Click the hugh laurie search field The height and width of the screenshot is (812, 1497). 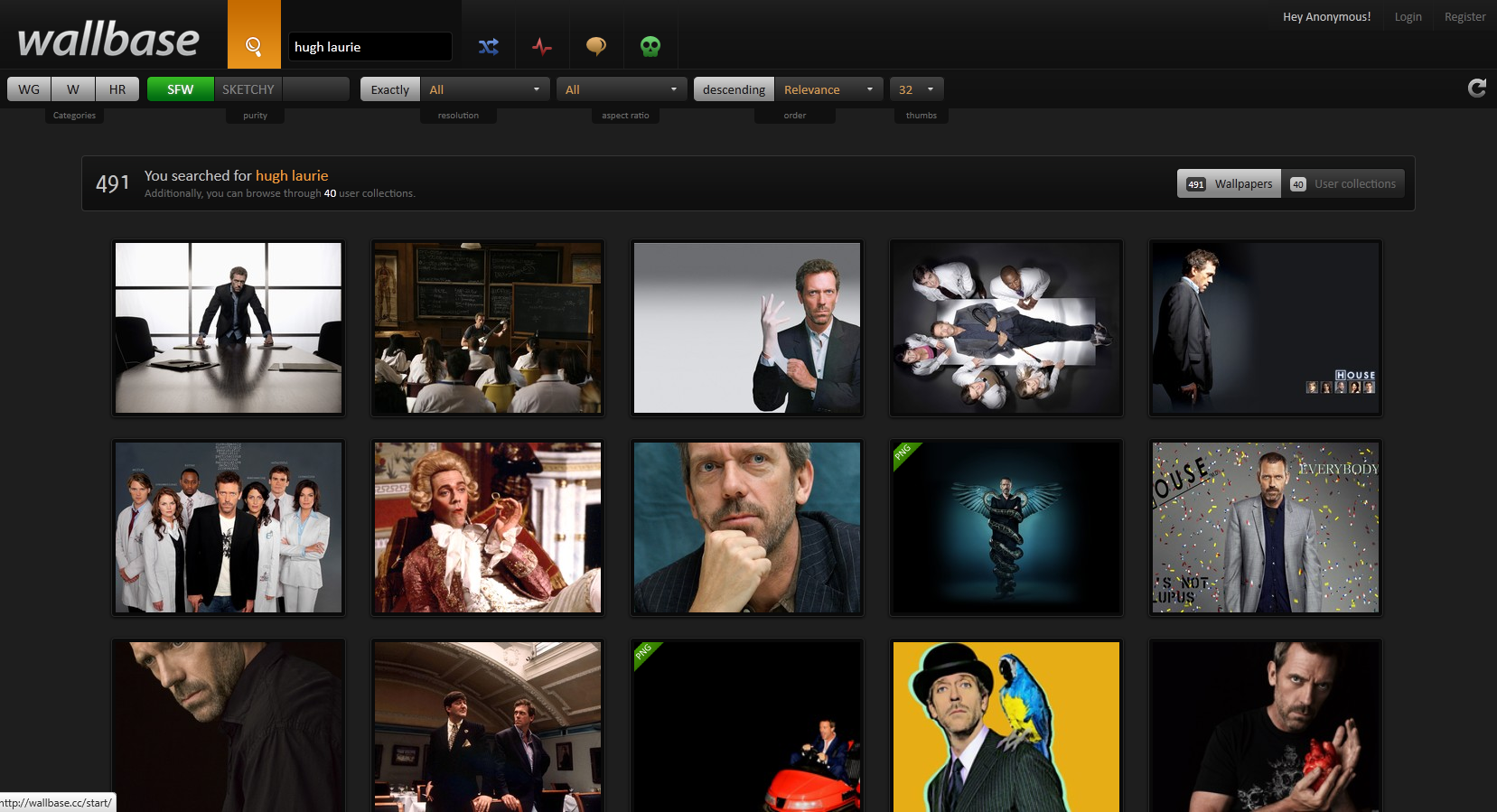coord(370,47)
